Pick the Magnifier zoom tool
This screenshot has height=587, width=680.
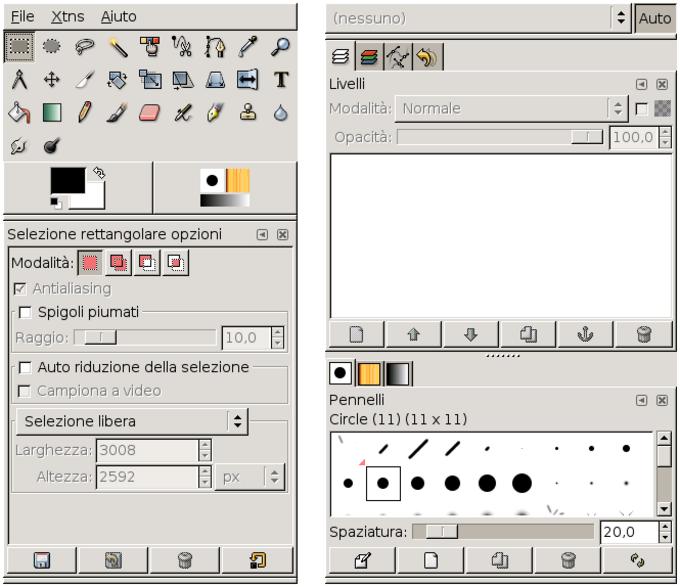coord(281,45)
